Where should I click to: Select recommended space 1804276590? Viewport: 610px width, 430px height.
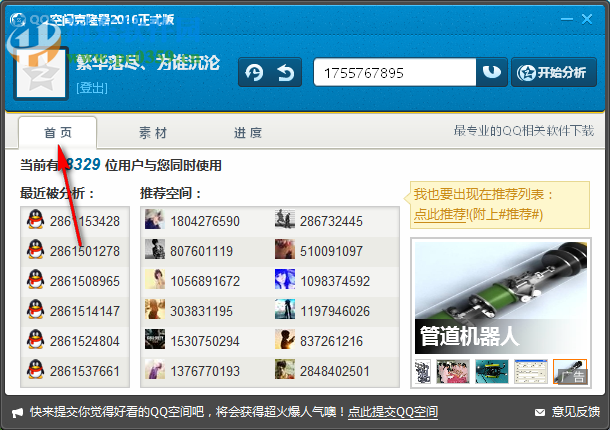point(205,221)
